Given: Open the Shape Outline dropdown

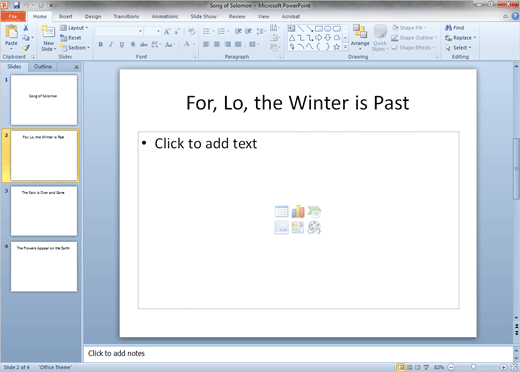Looking at the screenshot, I should 414,38.
